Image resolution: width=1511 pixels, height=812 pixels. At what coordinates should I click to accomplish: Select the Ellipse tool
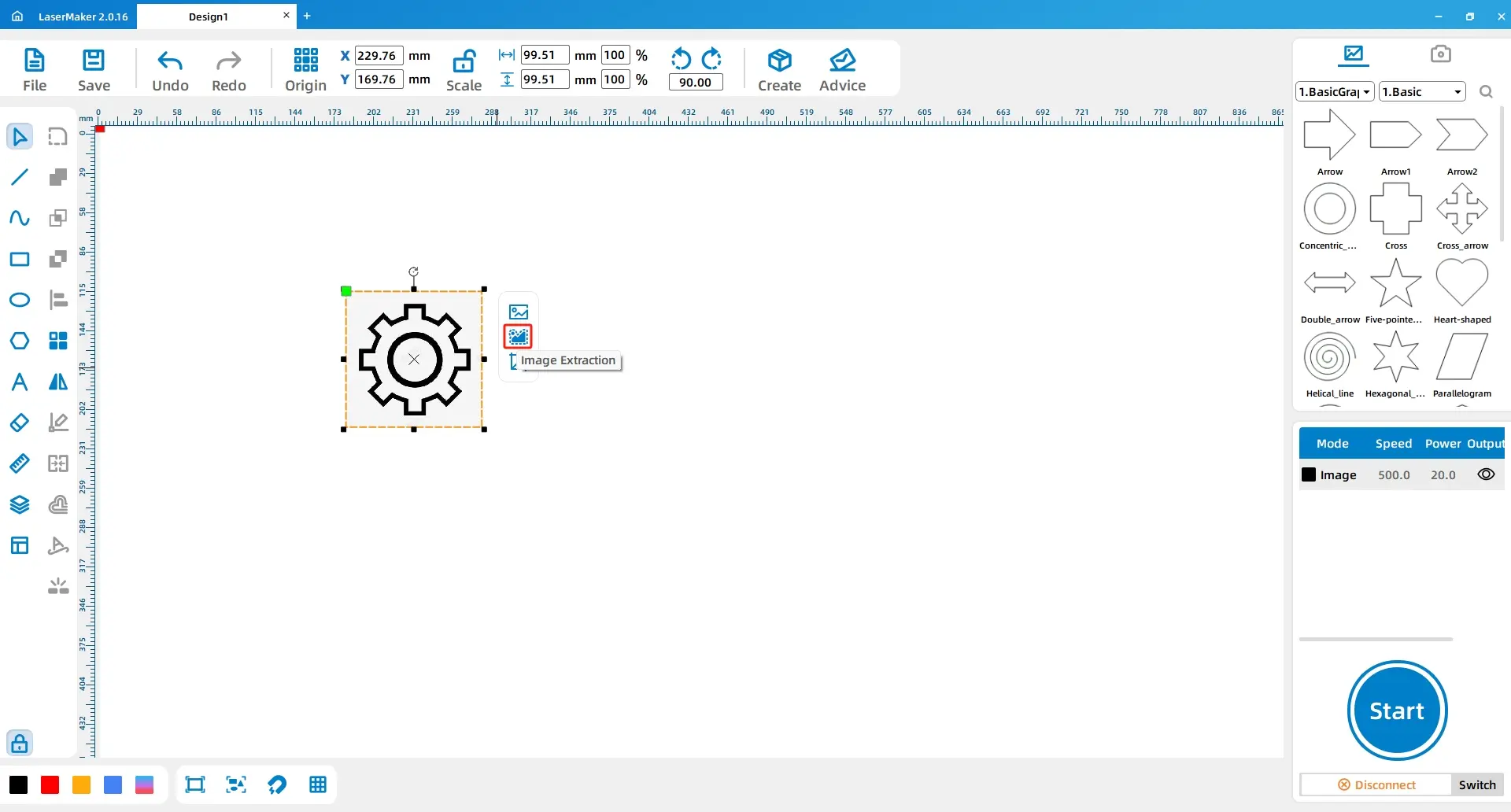point(20,300)
